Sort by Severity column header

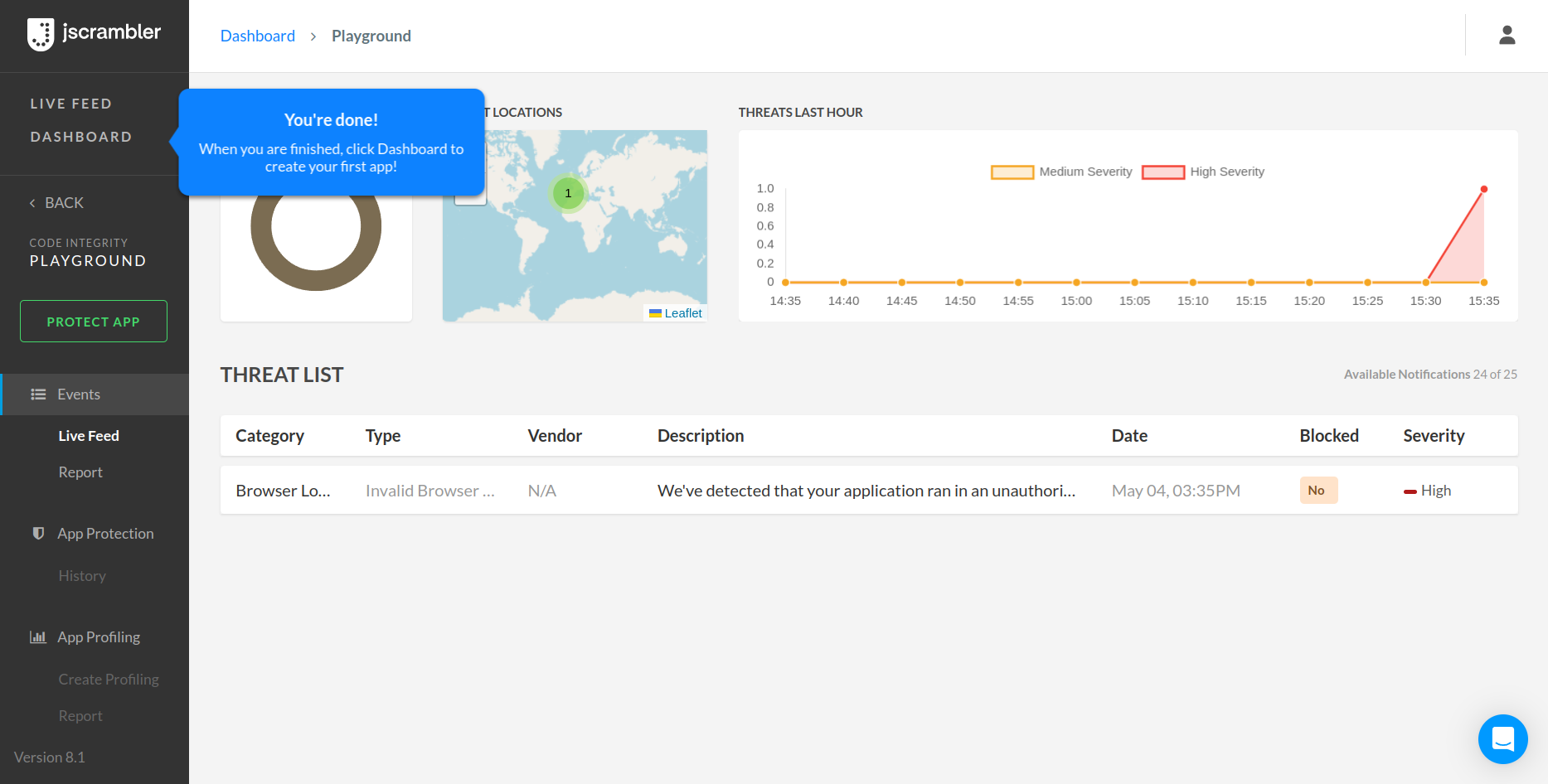click(1434, 436)
